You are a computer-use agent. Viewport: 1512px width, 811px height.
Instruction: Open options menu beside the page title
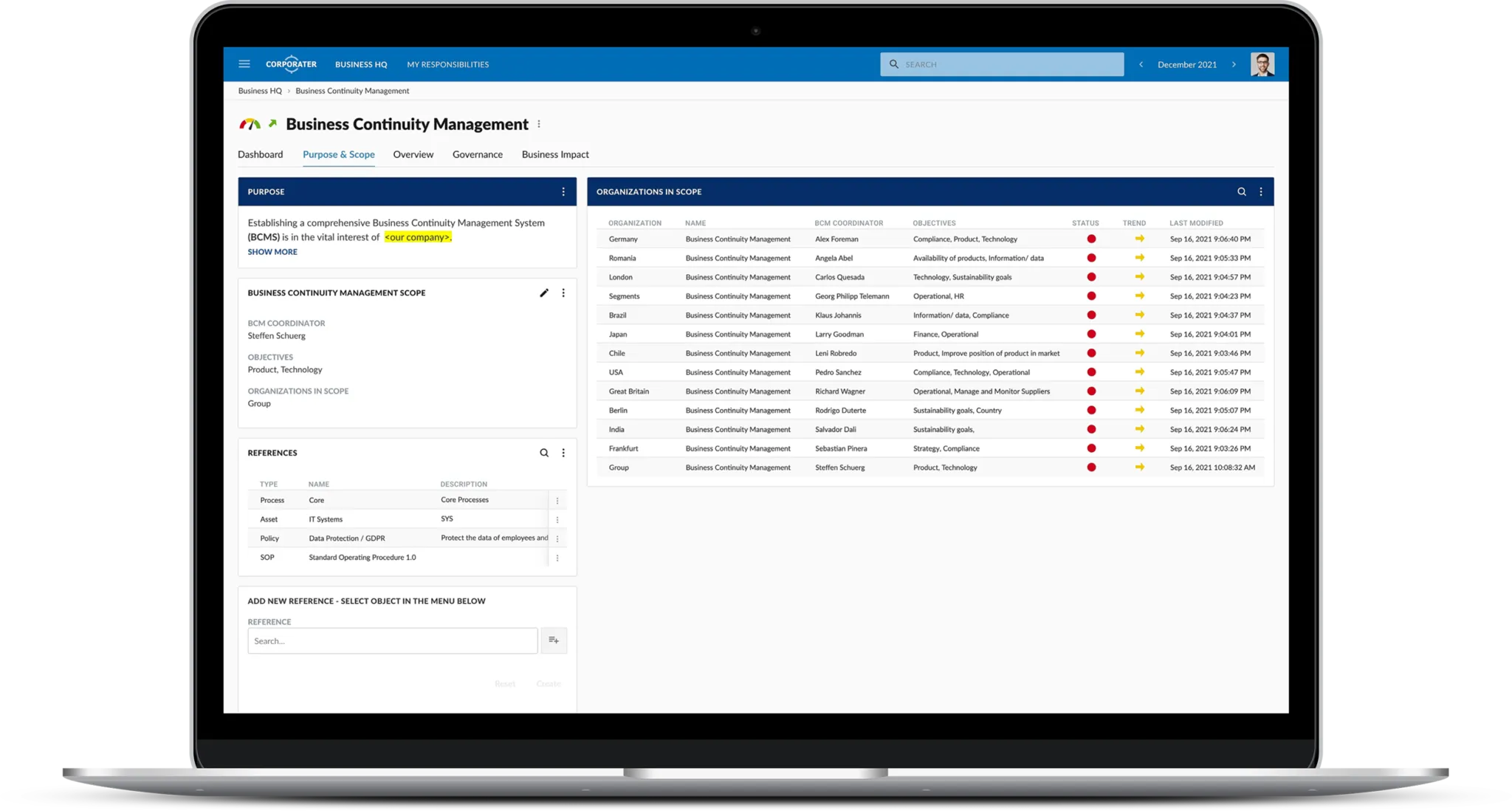[539, 124]
